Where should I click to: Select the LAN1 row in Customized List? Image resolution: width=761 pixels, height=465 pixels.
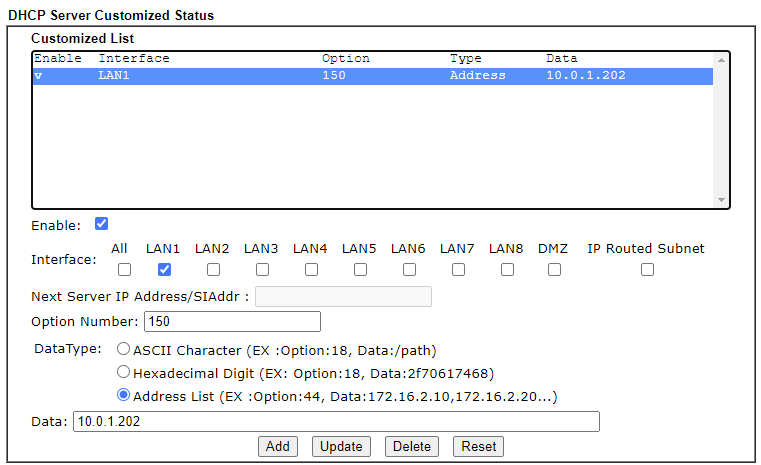coord(373,76)
